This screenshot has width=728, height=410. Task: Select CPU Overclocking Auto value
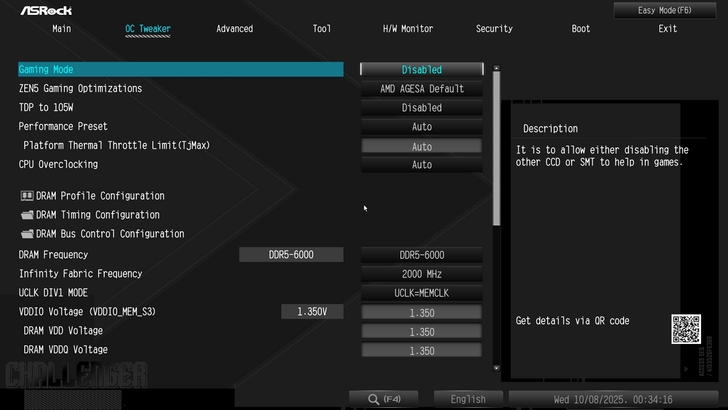pos(421,165)
